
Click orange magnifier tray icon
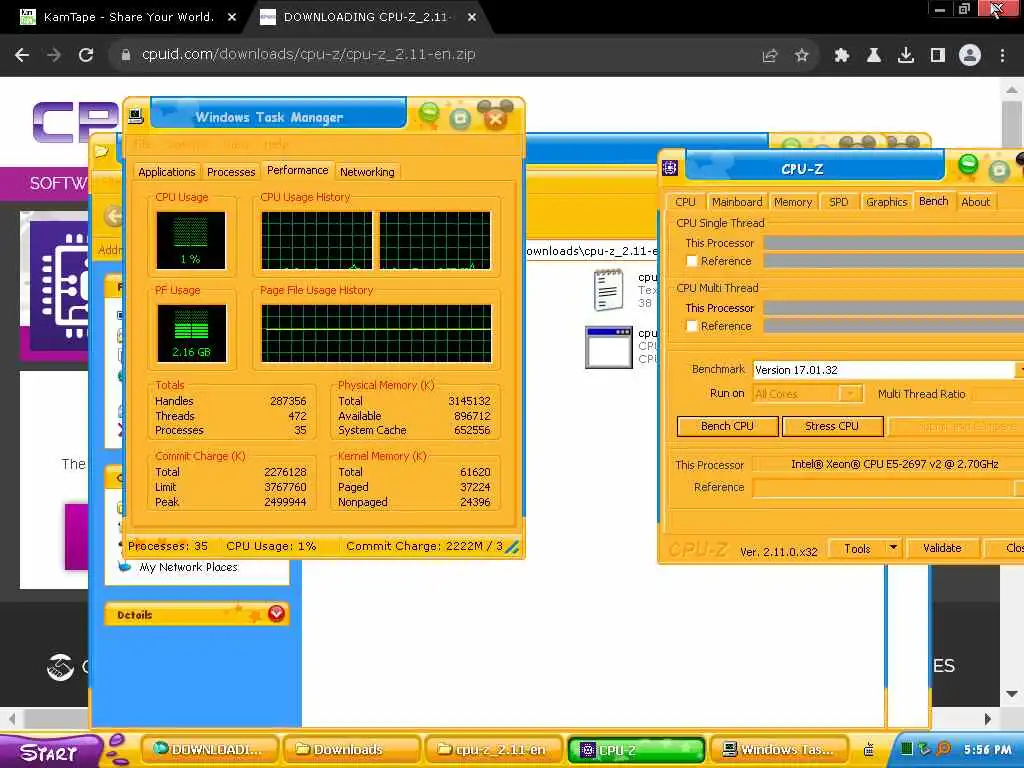pyautogui.click(x=943, y=749)
